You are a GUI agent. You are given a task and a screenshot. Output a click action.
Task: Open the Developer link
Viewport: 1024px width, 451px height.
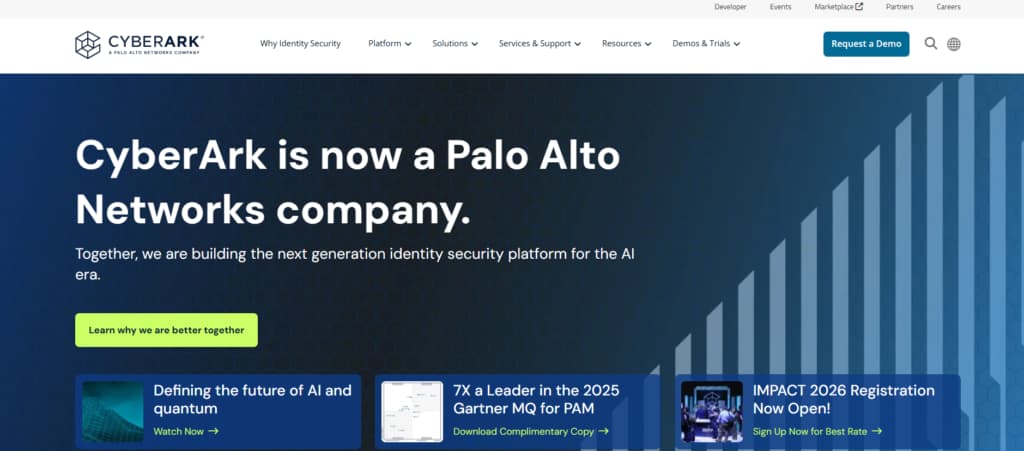(x=730, y=7)
